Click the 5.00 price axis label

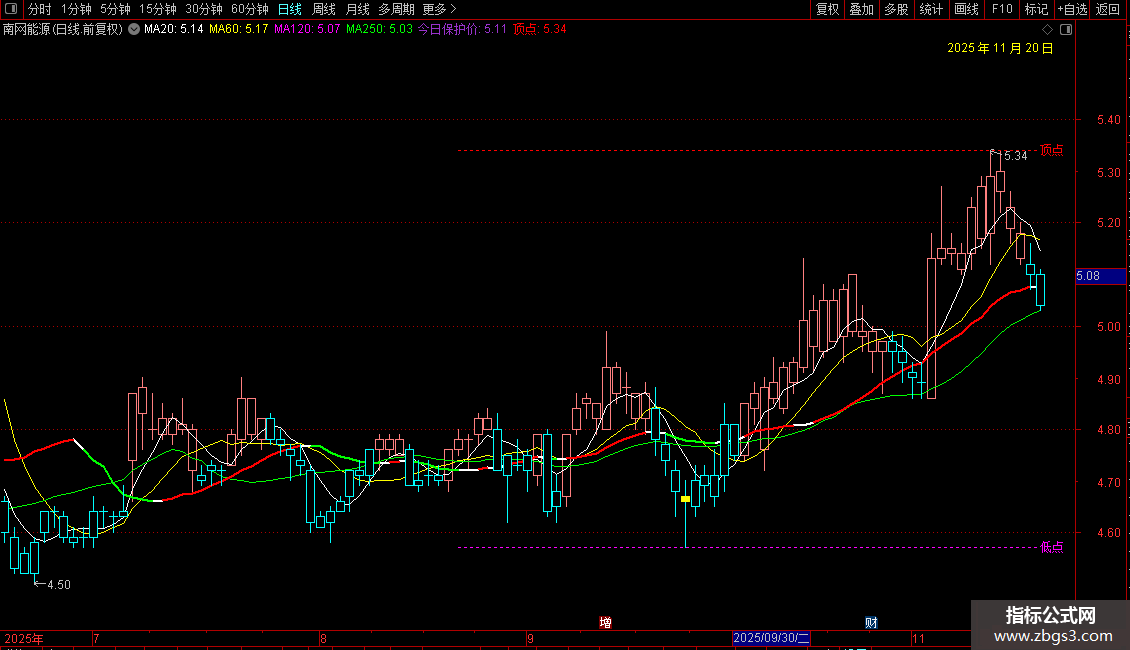click(1108, 326)
